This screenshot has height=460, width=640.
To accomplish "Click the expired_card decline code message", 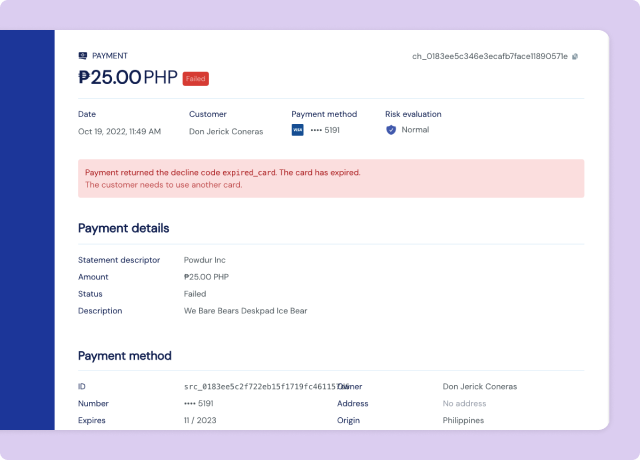I will (x=222, y=173).
